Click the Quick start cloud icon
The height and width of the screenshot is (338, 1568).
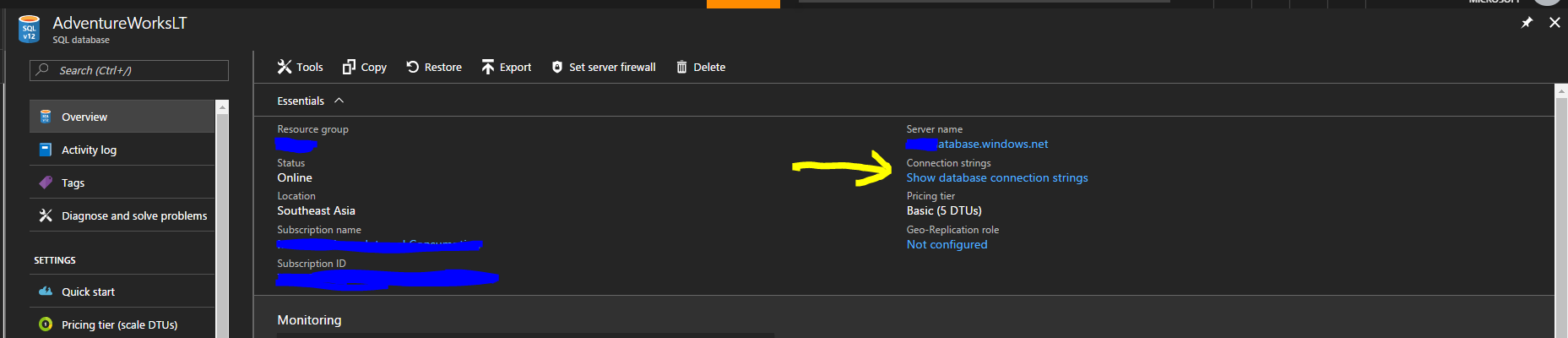pos(46,292)
